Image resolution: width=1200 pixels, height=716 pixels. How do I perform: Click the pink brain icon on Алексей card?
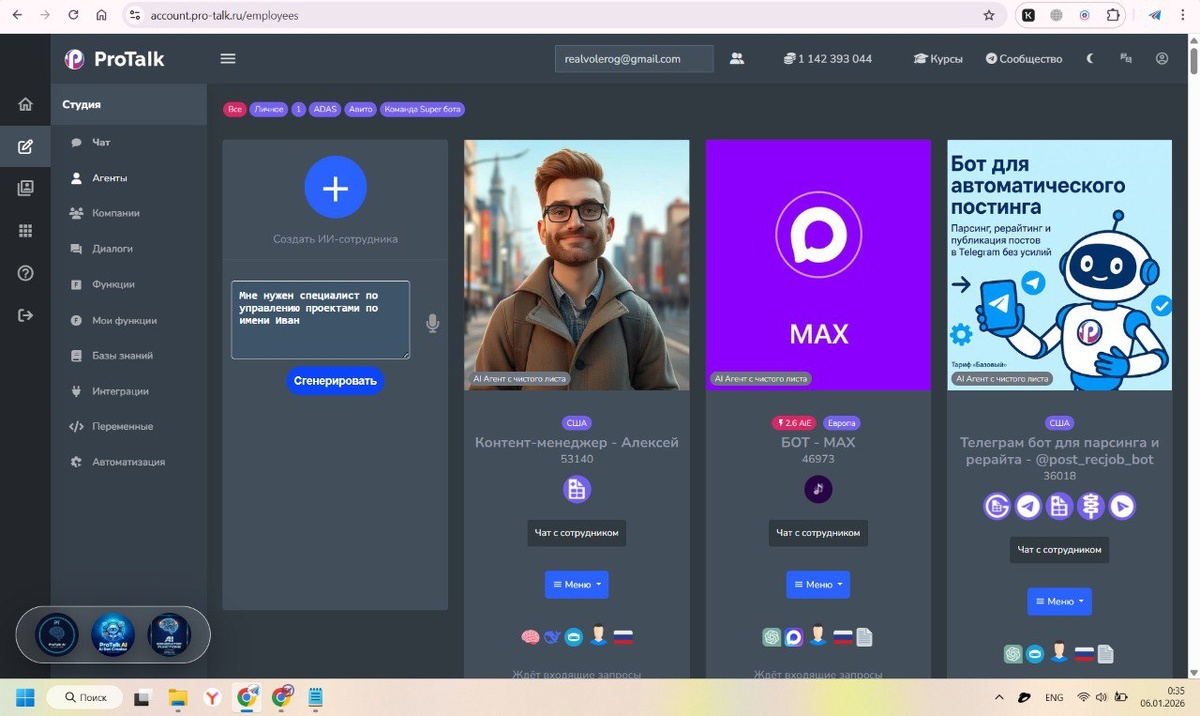coord(530,636)
